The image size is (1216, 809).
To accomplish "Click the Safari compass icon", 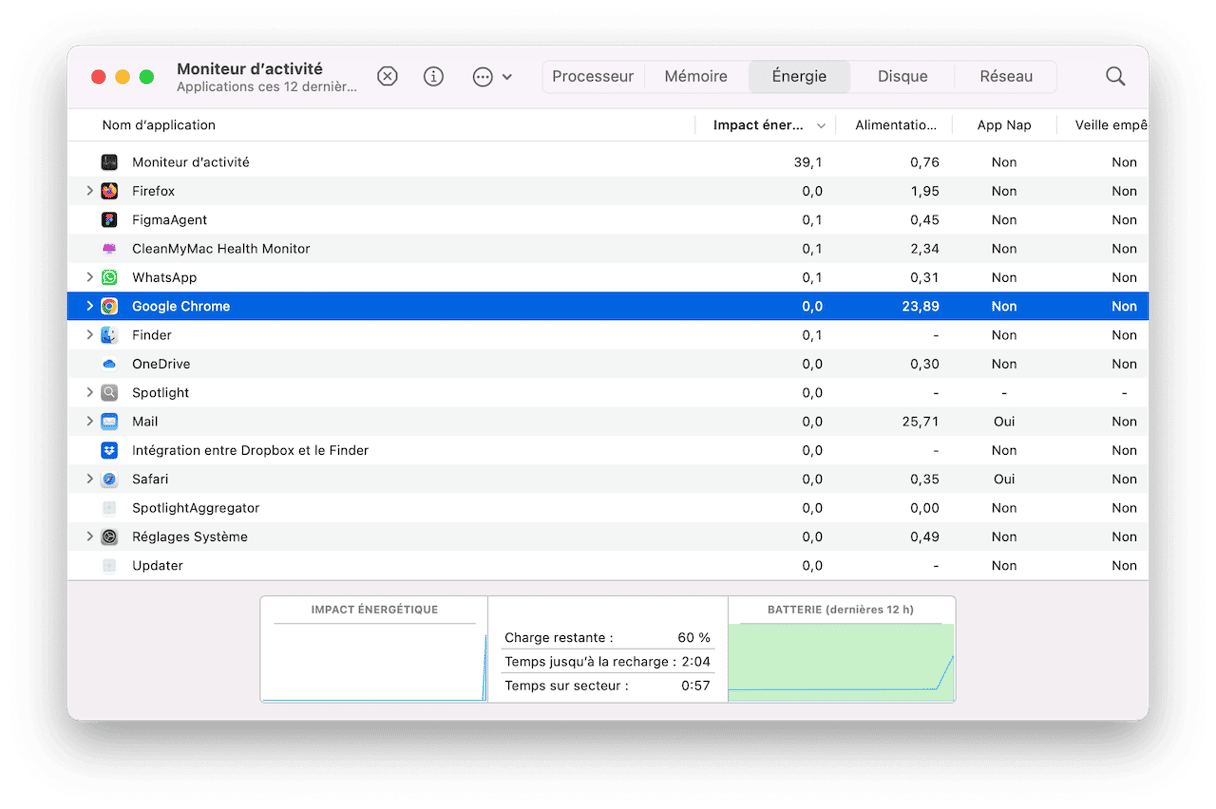I will (x=110, y=480).
